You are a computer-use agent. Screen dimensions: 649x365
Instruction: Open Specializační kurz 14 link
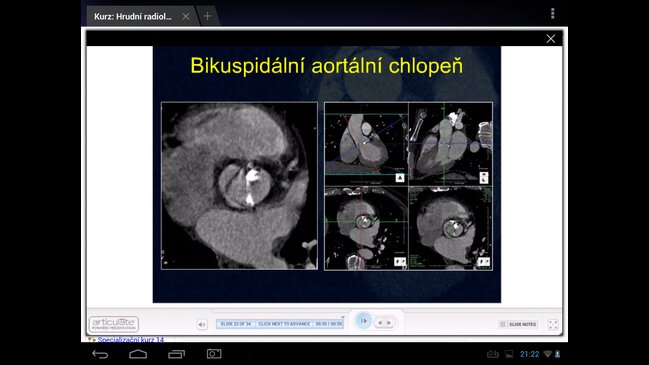point(131,339)
